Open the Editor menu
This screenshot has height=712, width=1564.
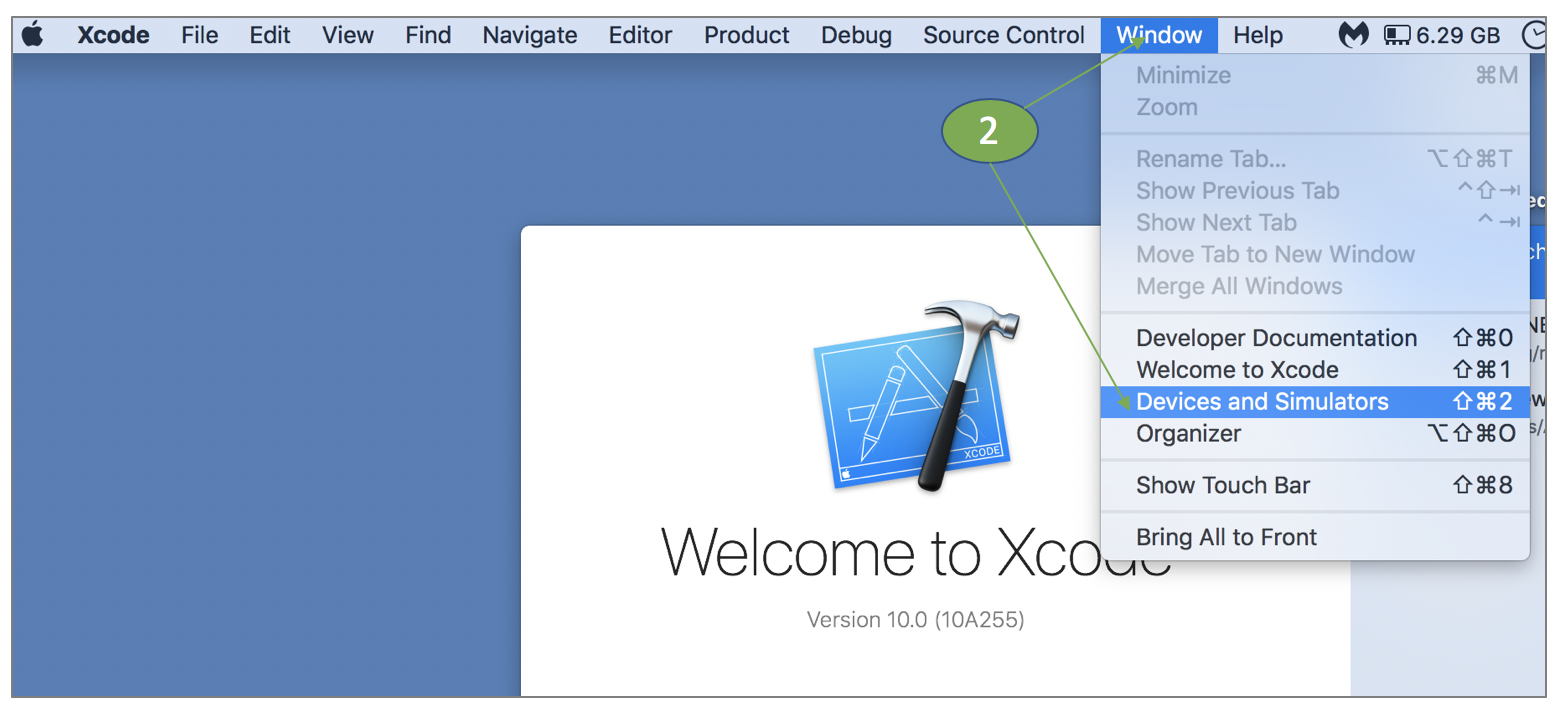(640, 35)
